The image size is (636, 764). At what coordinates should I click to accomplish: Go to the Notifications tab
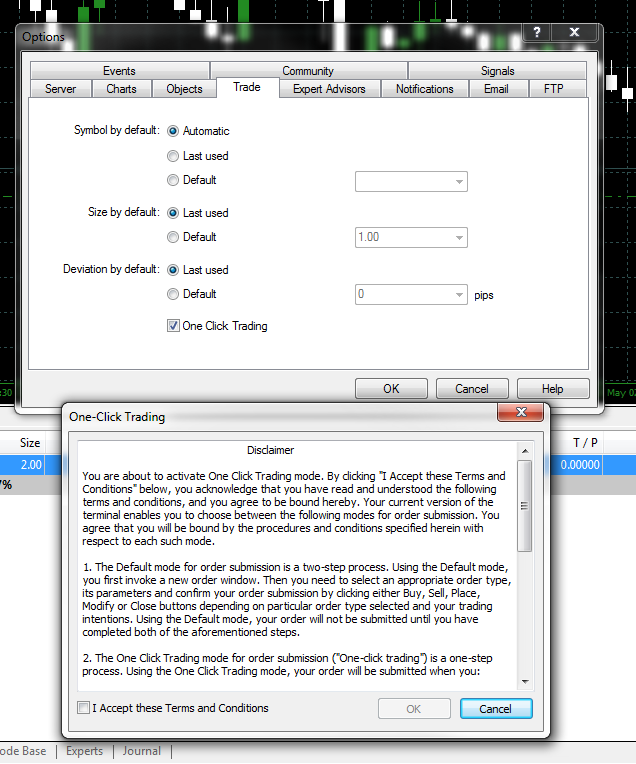click(x=424, y=89)
